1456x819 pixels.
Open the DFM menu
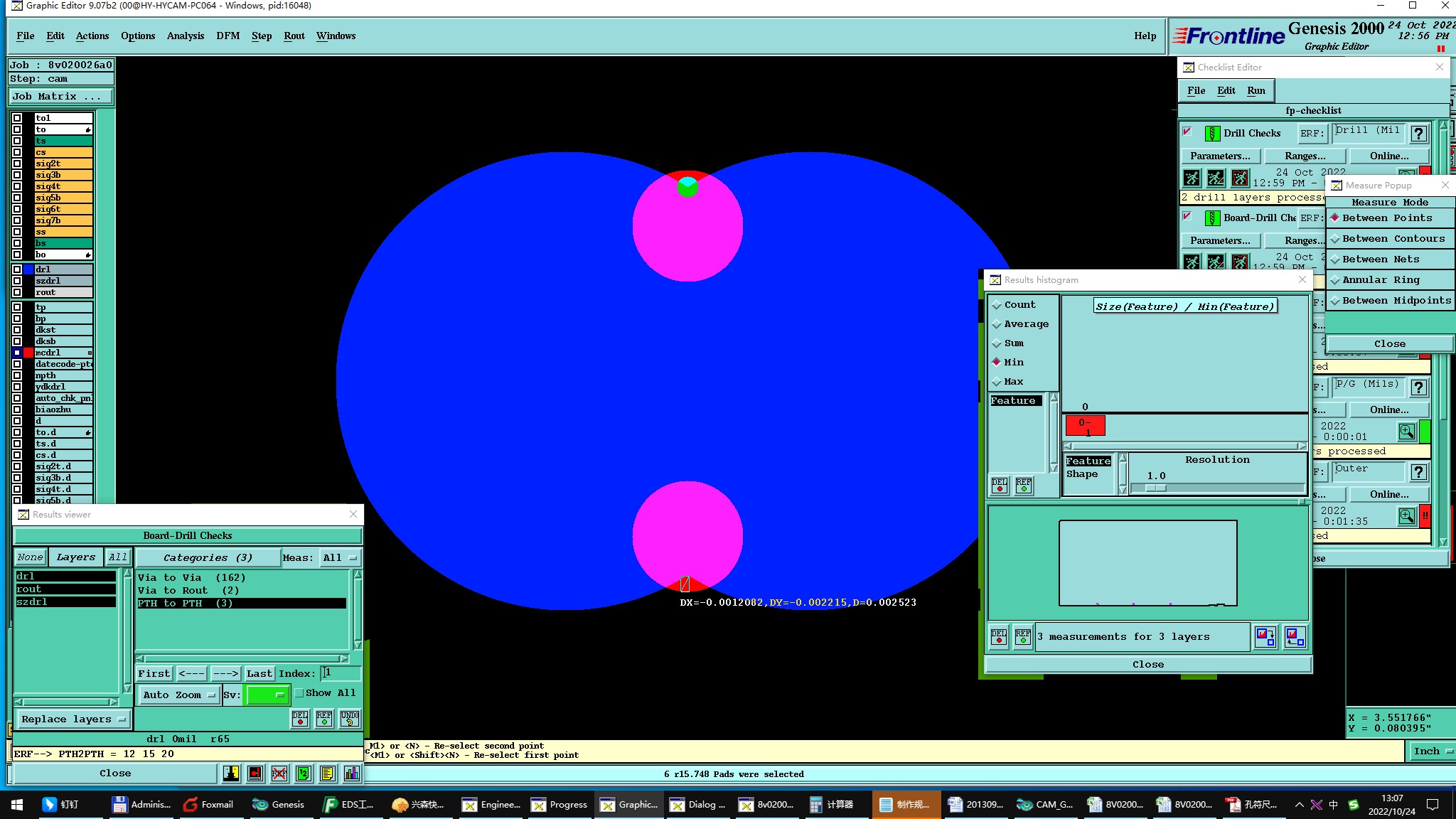pos(227,36)
